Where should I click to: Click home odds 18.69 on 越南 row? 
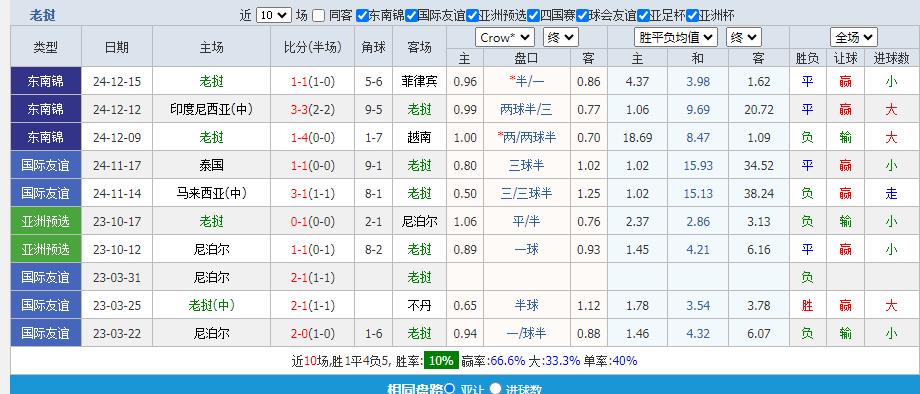click(x=637, y=138)
